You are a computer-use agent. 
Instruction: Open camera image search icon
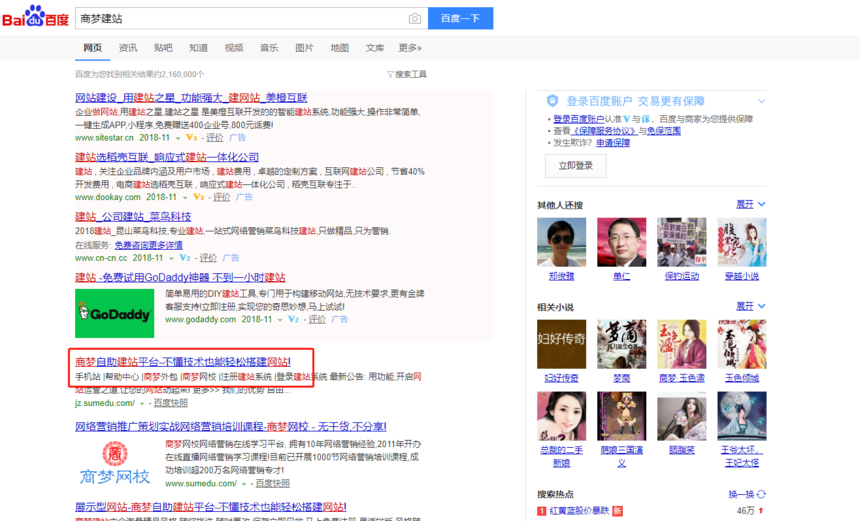tap(415, 19)
